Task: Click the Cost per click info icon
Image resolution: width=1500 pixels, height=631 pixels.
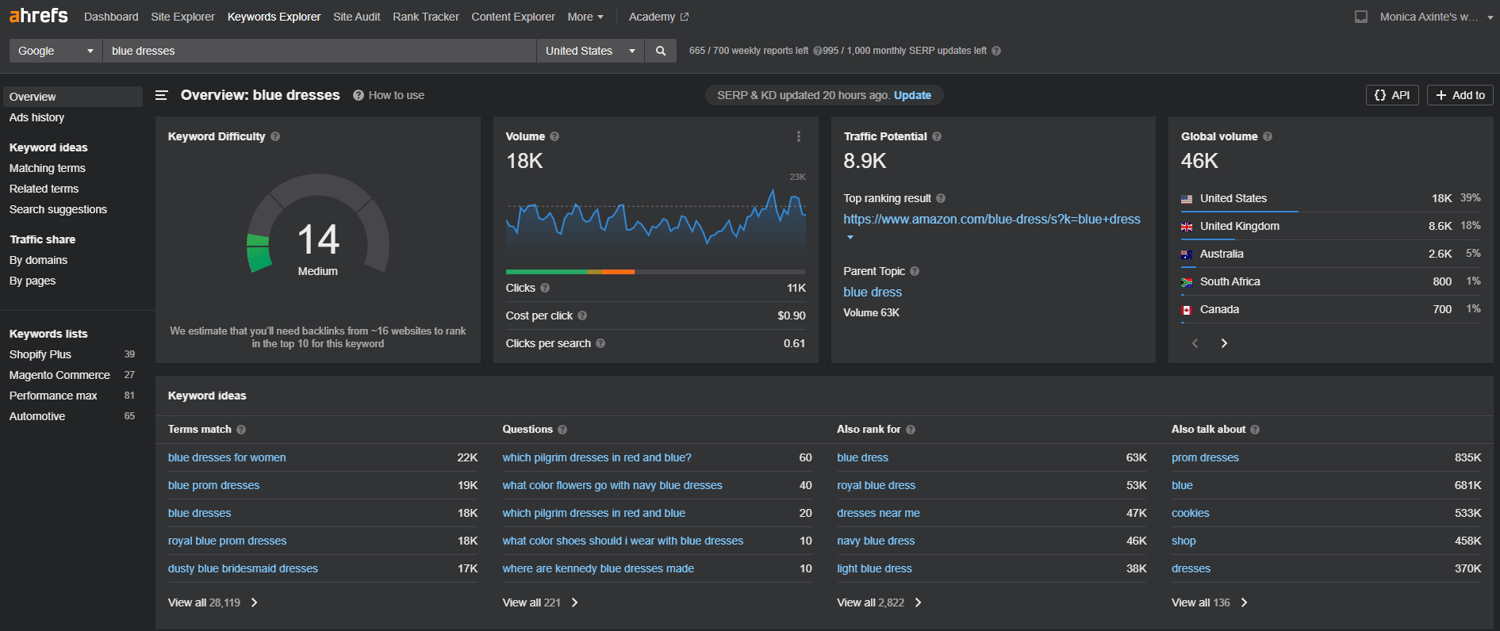Action: (582, 316)
